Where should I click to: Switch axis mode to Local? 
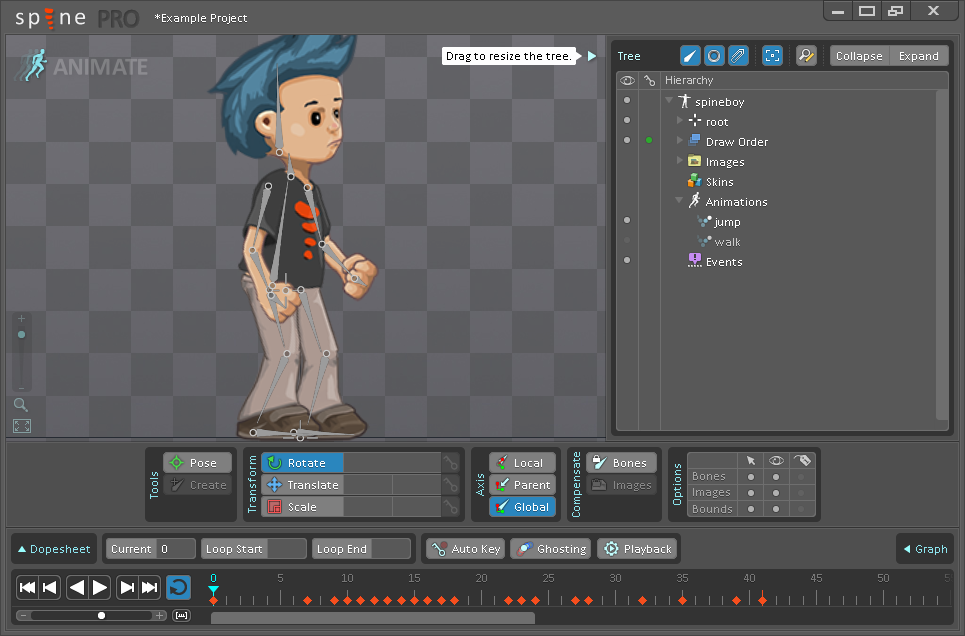click(522, 463)
